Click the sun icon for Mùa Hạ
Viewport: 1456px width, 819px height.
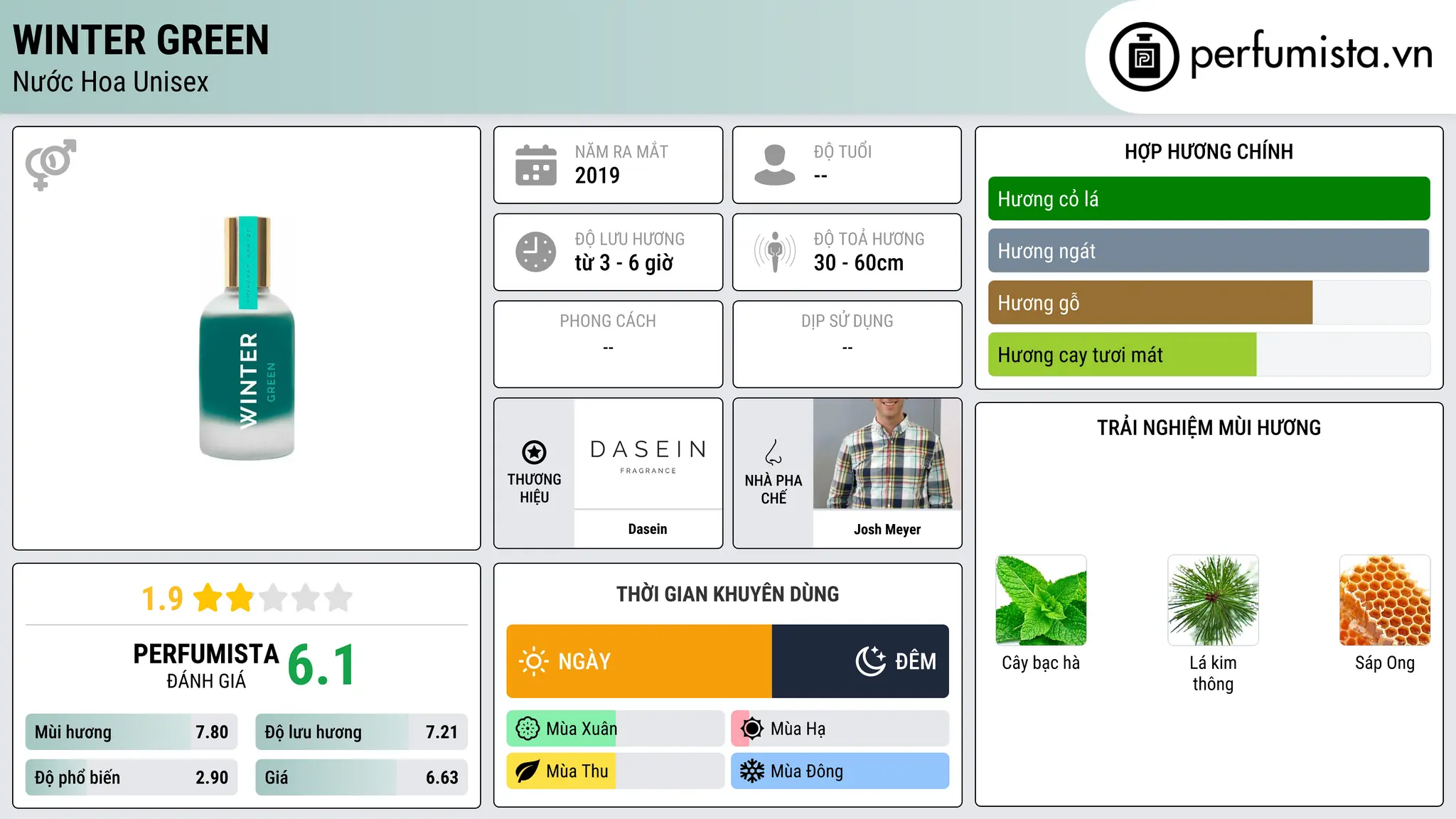[x=752, y=729]
